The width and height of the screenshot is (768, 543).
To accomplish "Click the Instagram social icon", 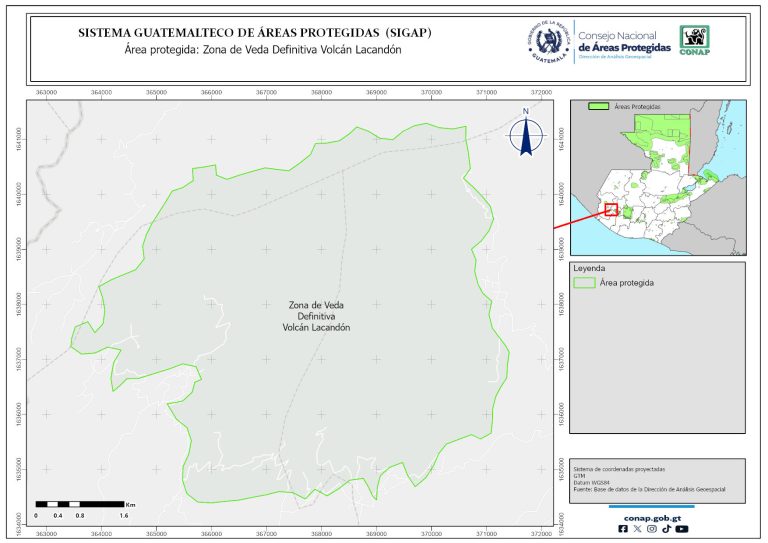I will click(652, 529).
